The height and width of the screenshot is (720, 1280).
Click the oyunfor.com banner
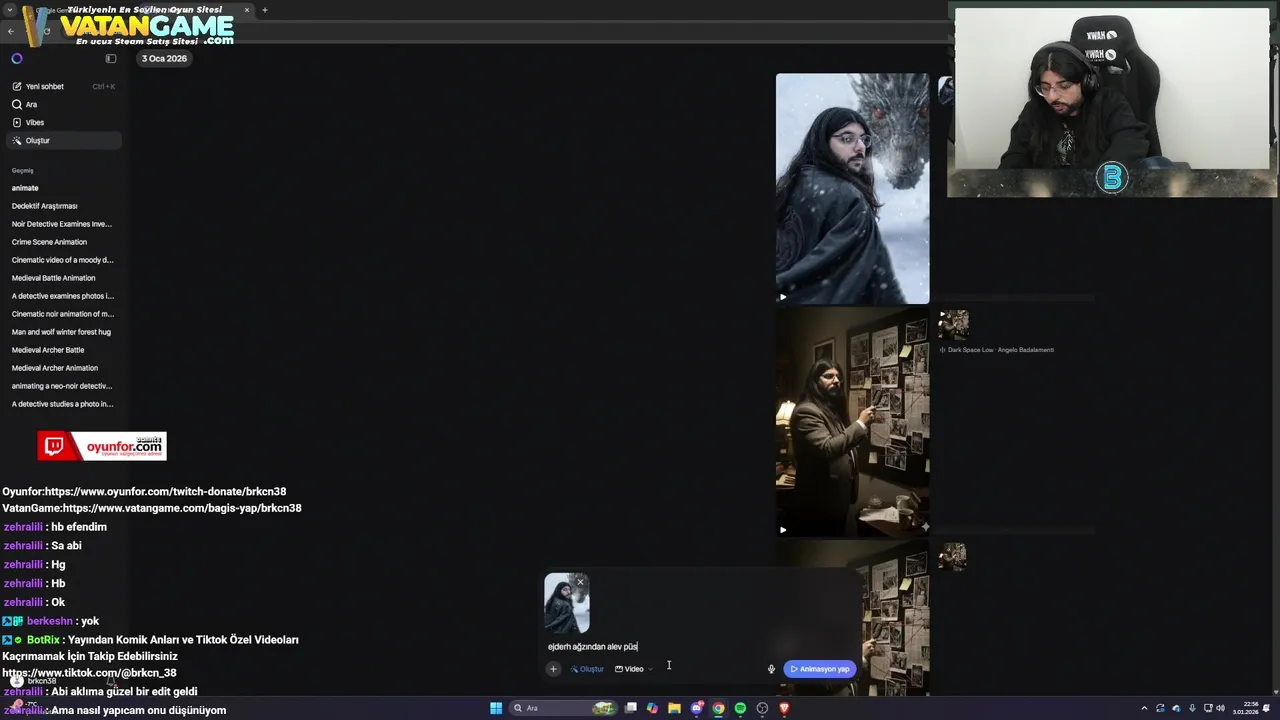pyautogui.click(x=102, y=446)
